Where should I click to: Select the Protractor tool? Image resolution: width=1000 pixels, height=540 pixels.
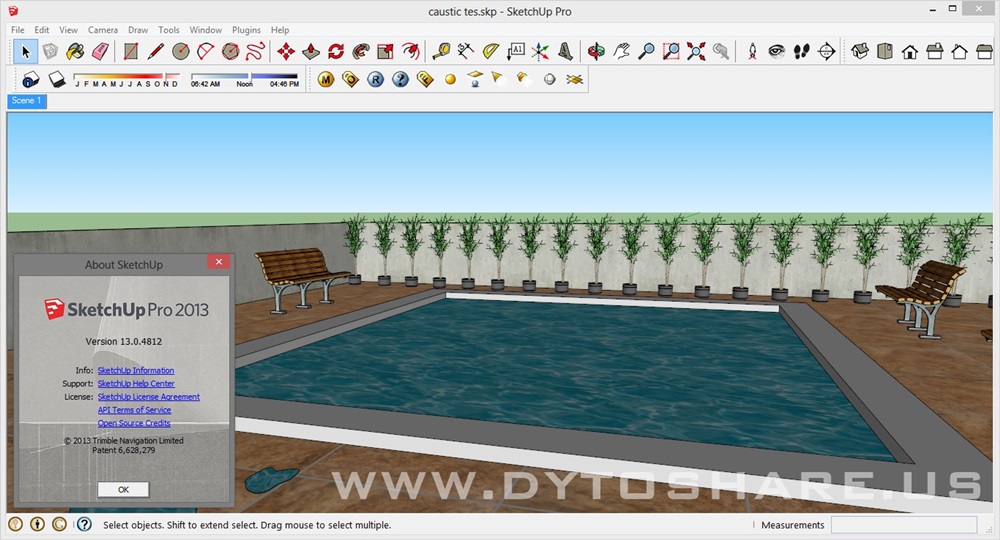coord(490,52)
